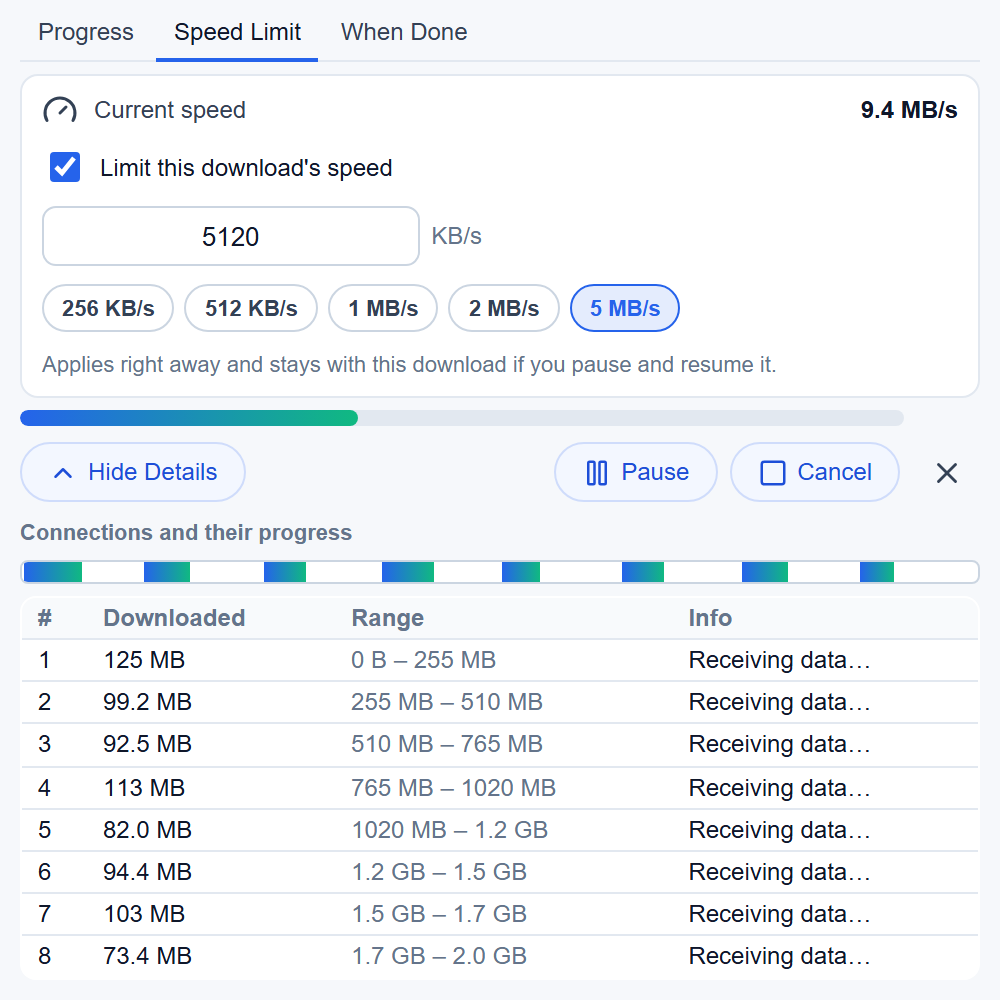This screenshot has height=1000, width=1000.
Task: Click the KB/s unit label
Action: pos(456,236)
